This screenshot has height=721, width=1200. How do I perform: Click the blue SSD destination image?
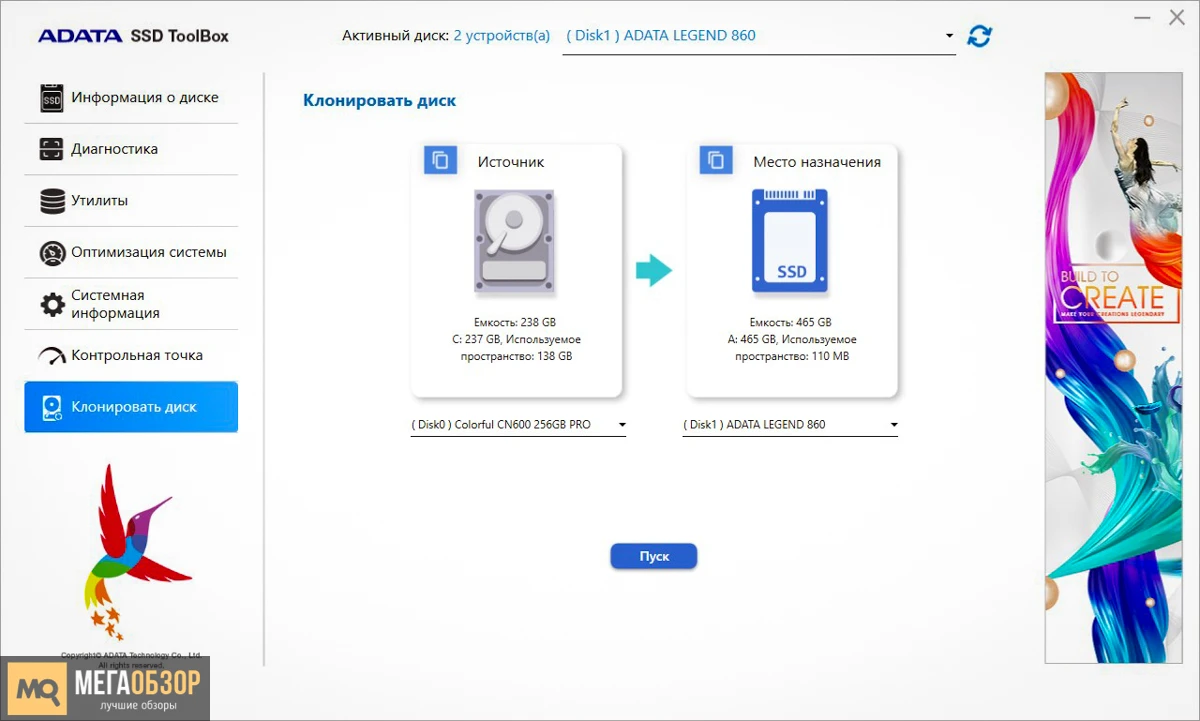pyautogui.click(x=791, y=243)
